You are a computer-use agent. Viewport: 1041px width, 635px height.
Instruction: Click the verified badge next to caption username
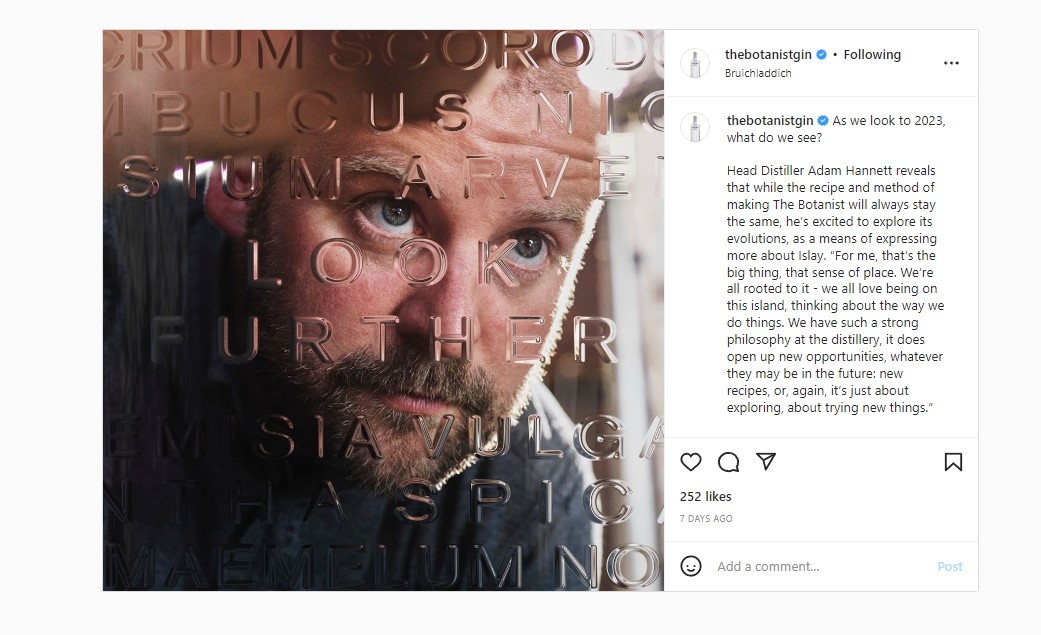823,120
